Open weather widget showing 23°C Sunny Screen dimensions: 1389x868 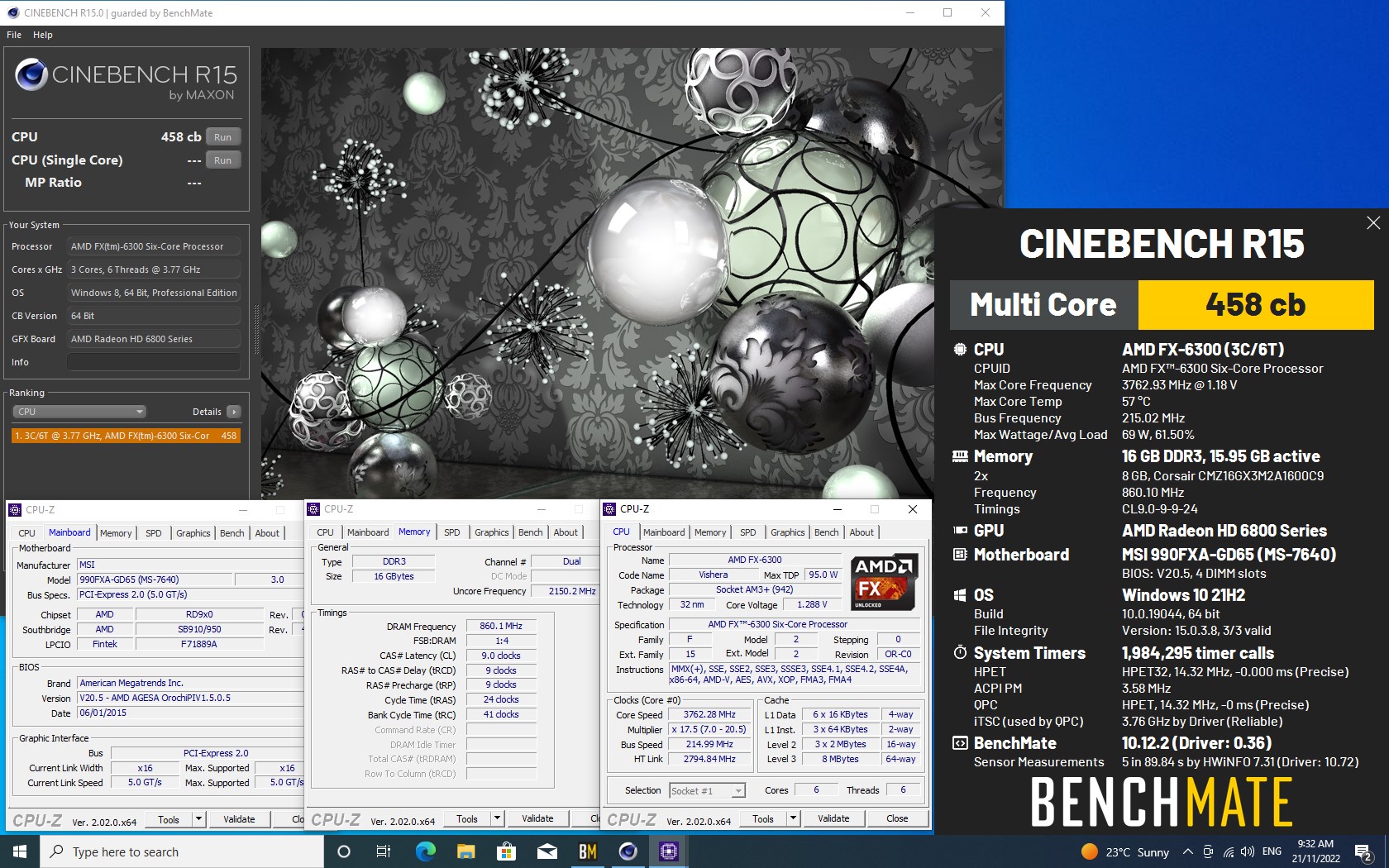pos(1125,851)
